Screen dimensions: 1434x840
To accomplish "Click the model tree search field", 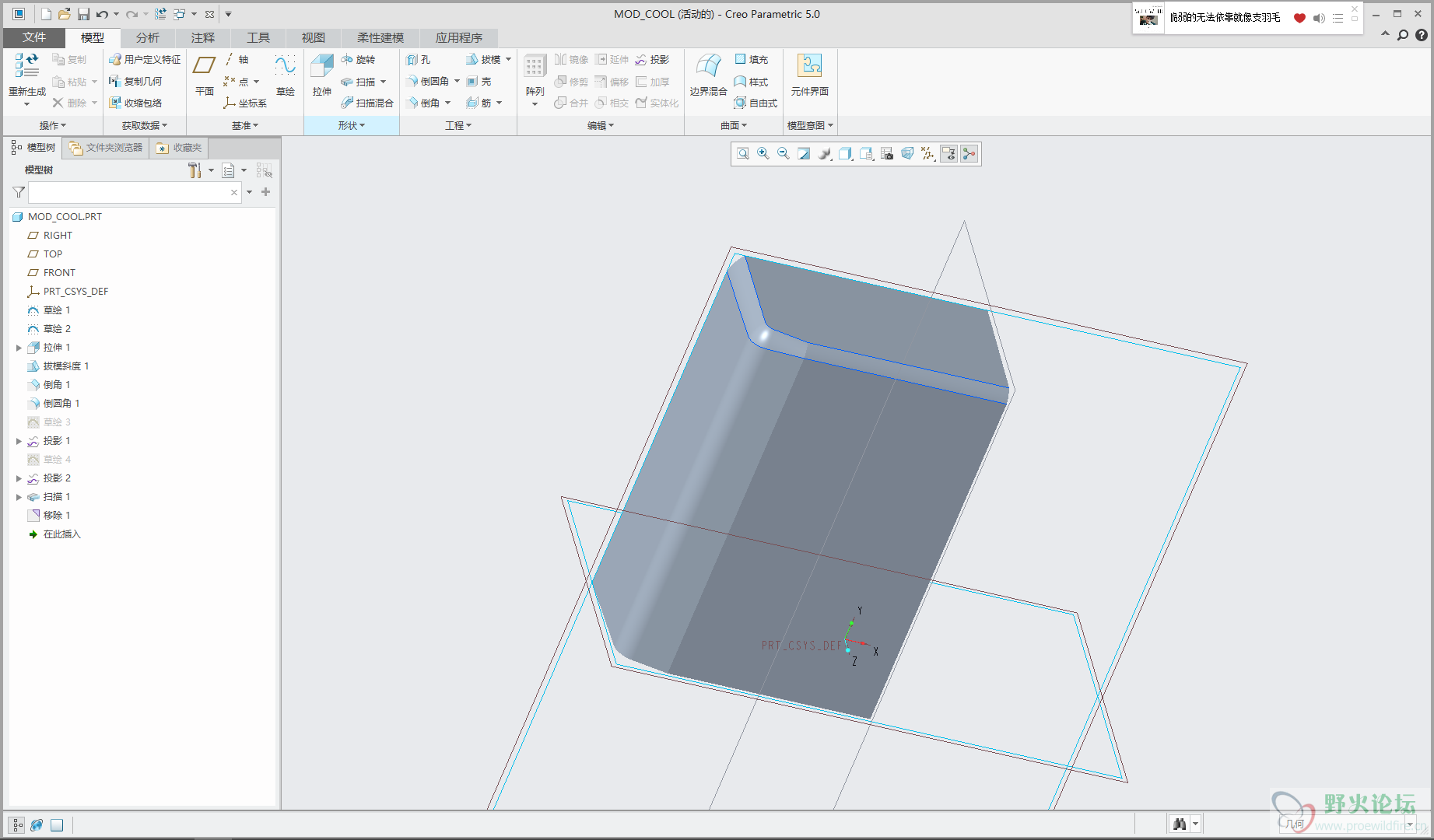I will [x=135, y=192].
